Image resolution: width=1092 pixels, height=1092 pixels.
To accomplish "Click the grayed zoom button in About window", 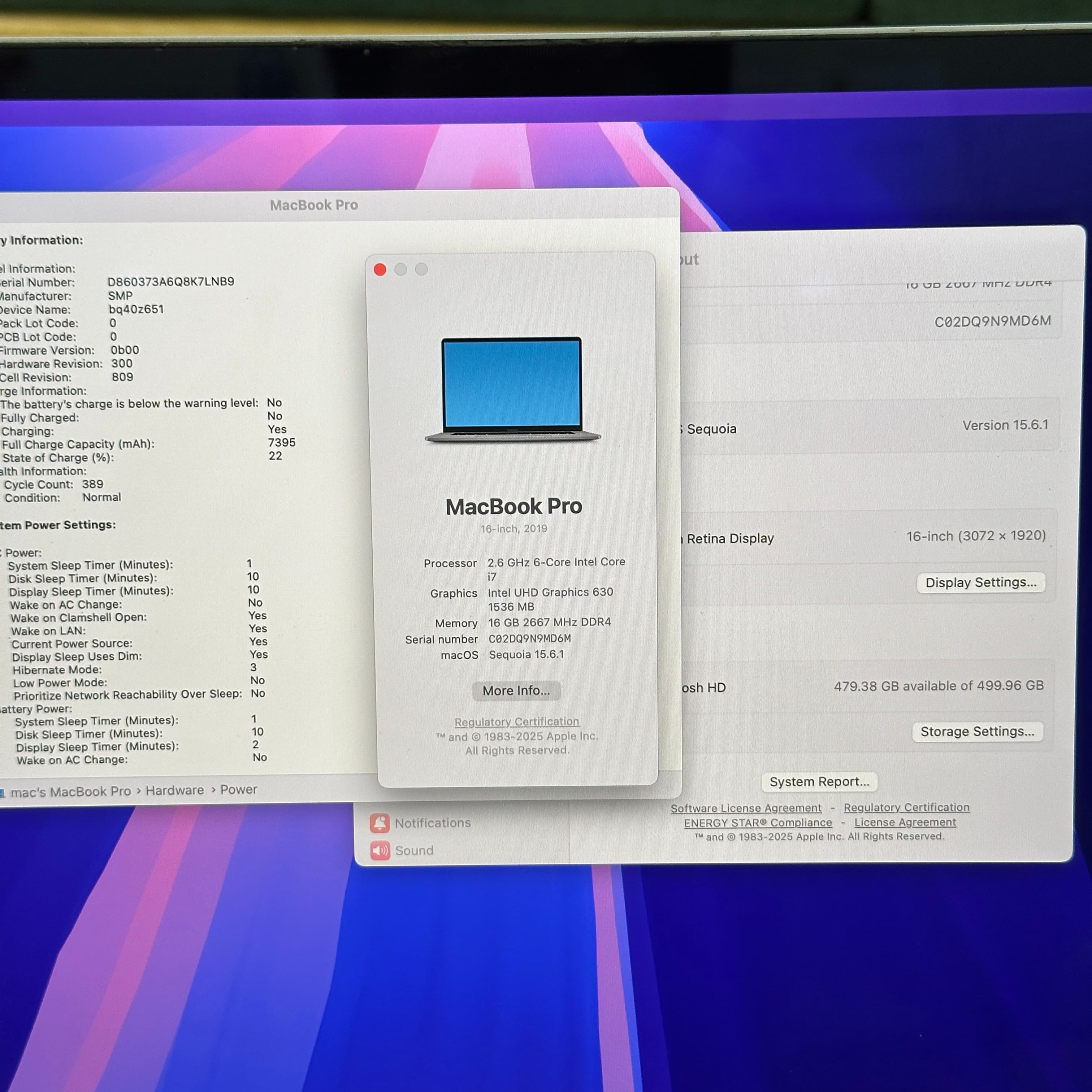I will tap(421, 270).
